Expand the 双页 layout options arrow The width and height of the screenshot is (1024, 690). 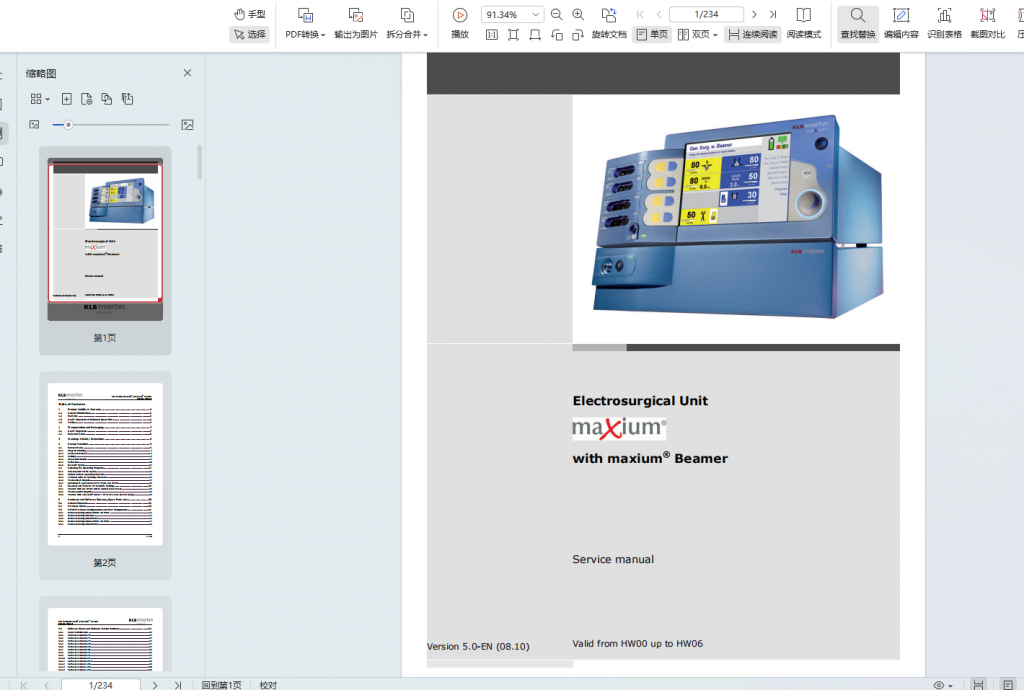715,35
